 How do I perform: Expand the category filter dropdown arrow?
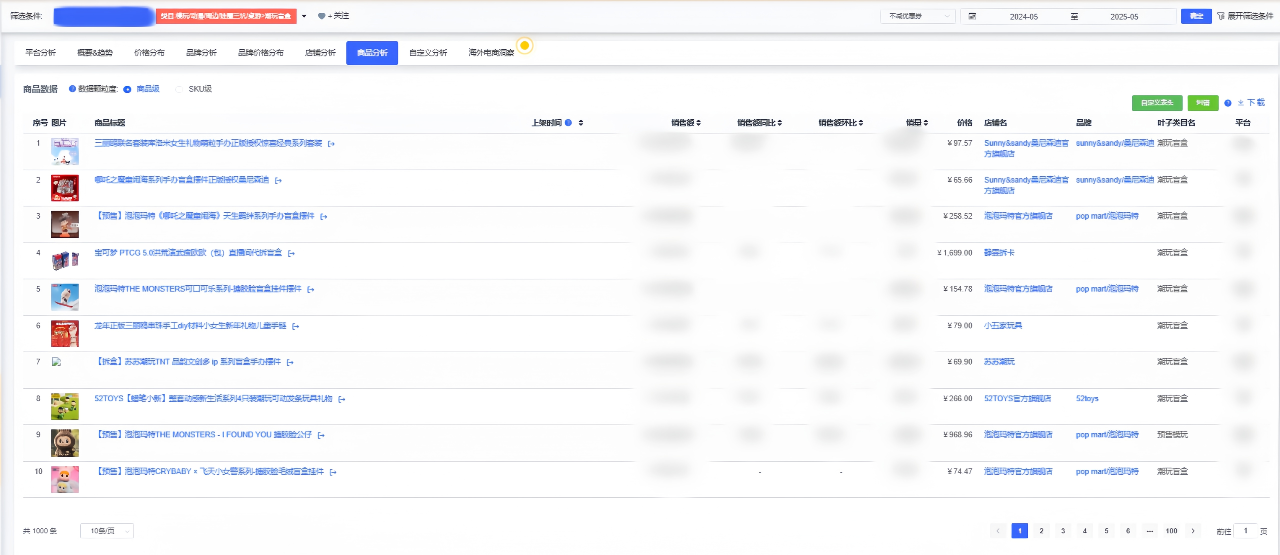(304, 17)
